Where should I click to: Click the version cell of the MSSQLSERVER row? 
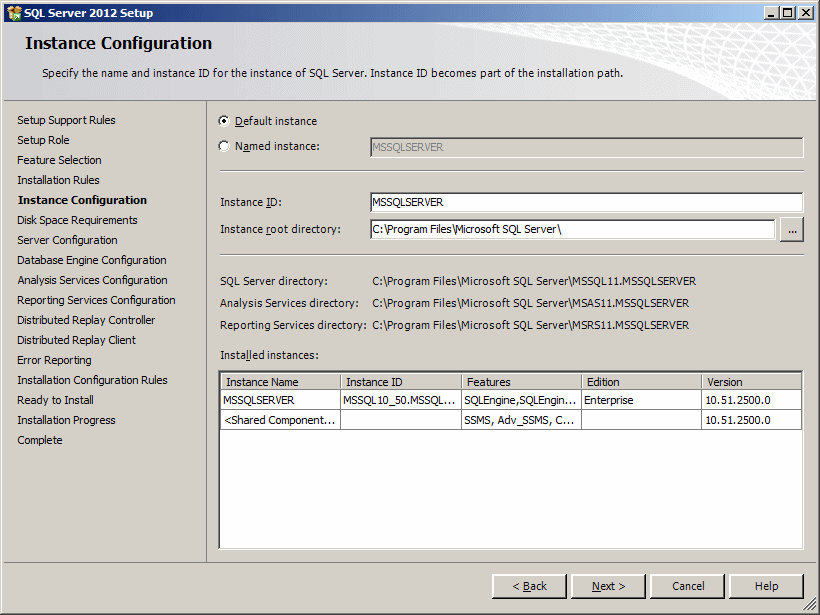point(751,400)
